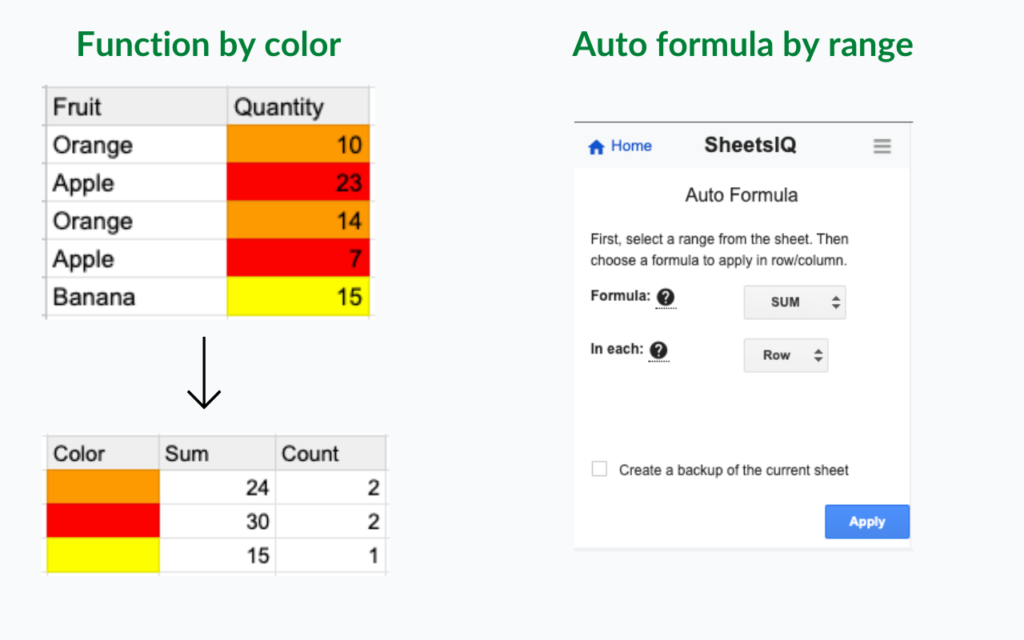Click the Auto formula by range heading
The image size is (1024, 640).
(743, 44)
